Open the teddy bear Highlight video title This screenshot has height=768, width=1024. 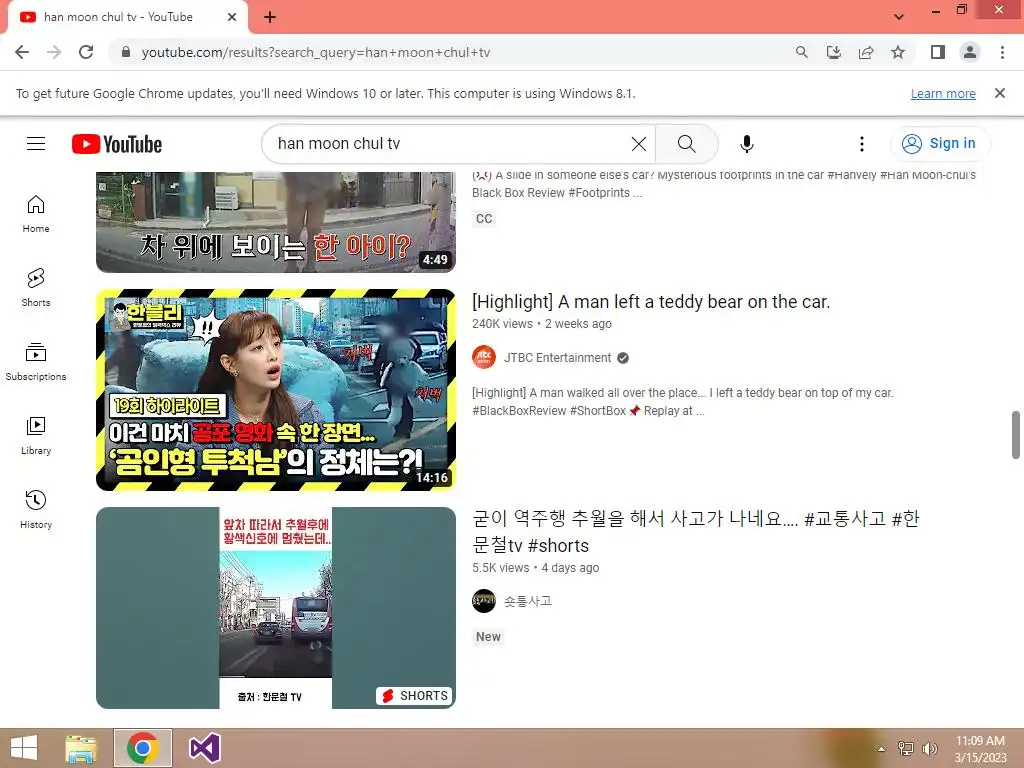click(651, 302)
